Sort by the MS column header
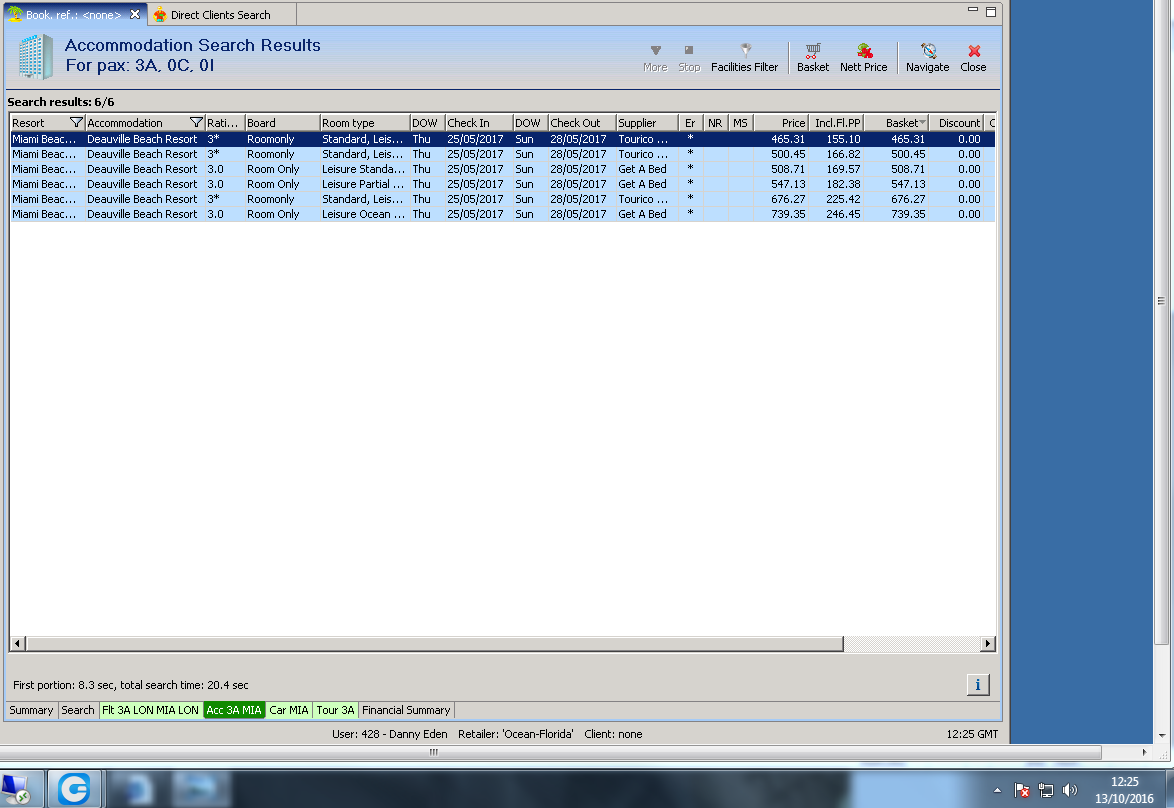 pos(740,123)
